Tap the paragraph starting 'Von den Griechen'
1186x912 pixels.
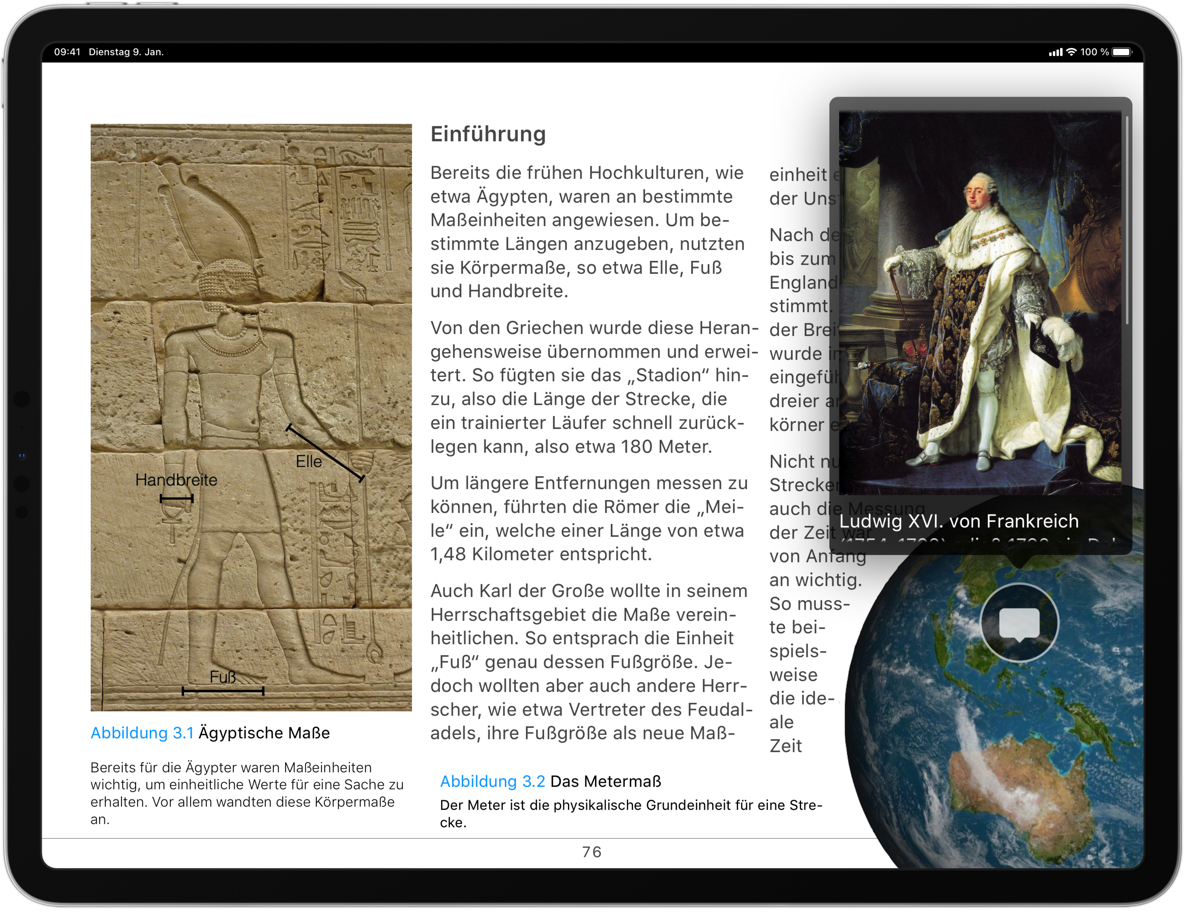(x=594, y=387)
